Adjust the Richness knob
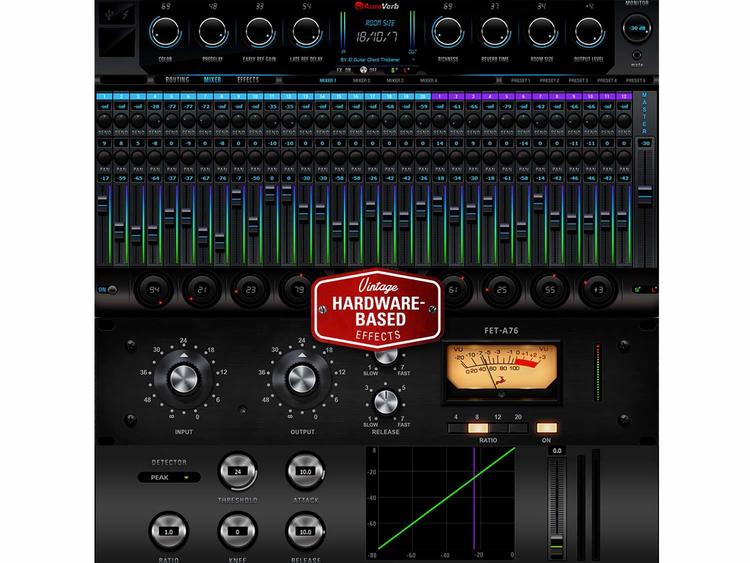 click(448, 32)
